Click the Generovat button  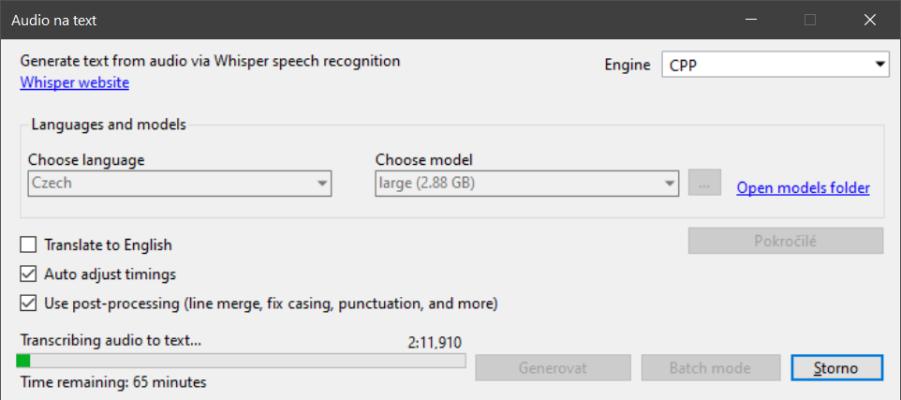[x=553, y=367]
